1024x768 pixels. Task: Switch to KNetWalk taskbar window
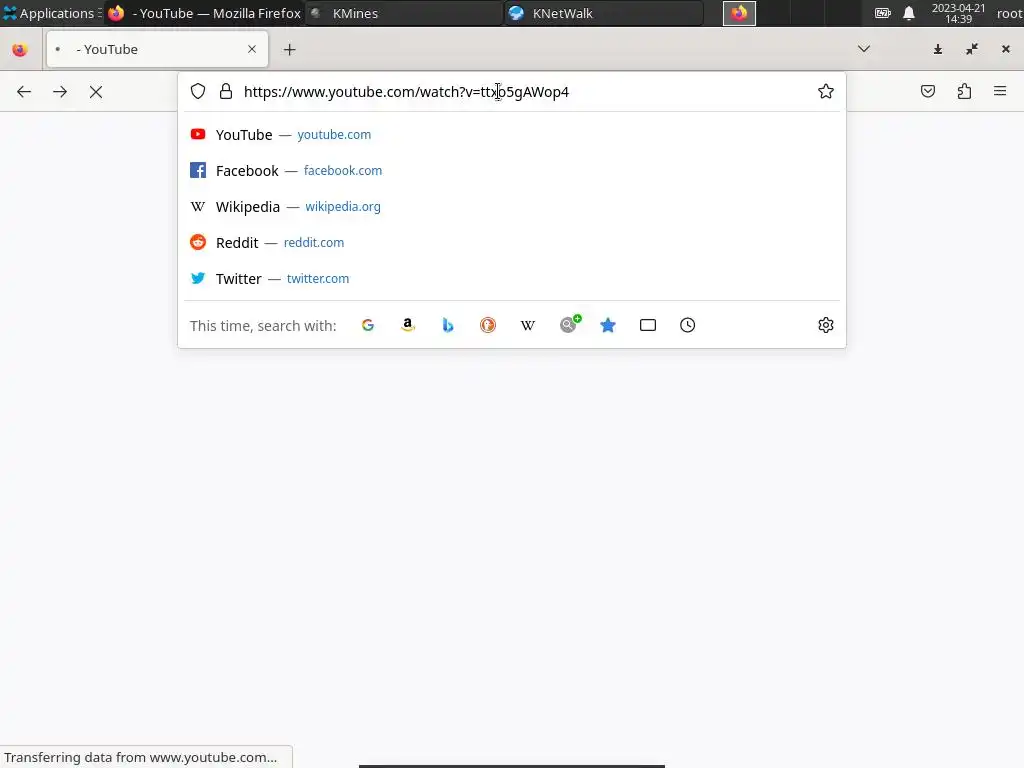point(603,13)
